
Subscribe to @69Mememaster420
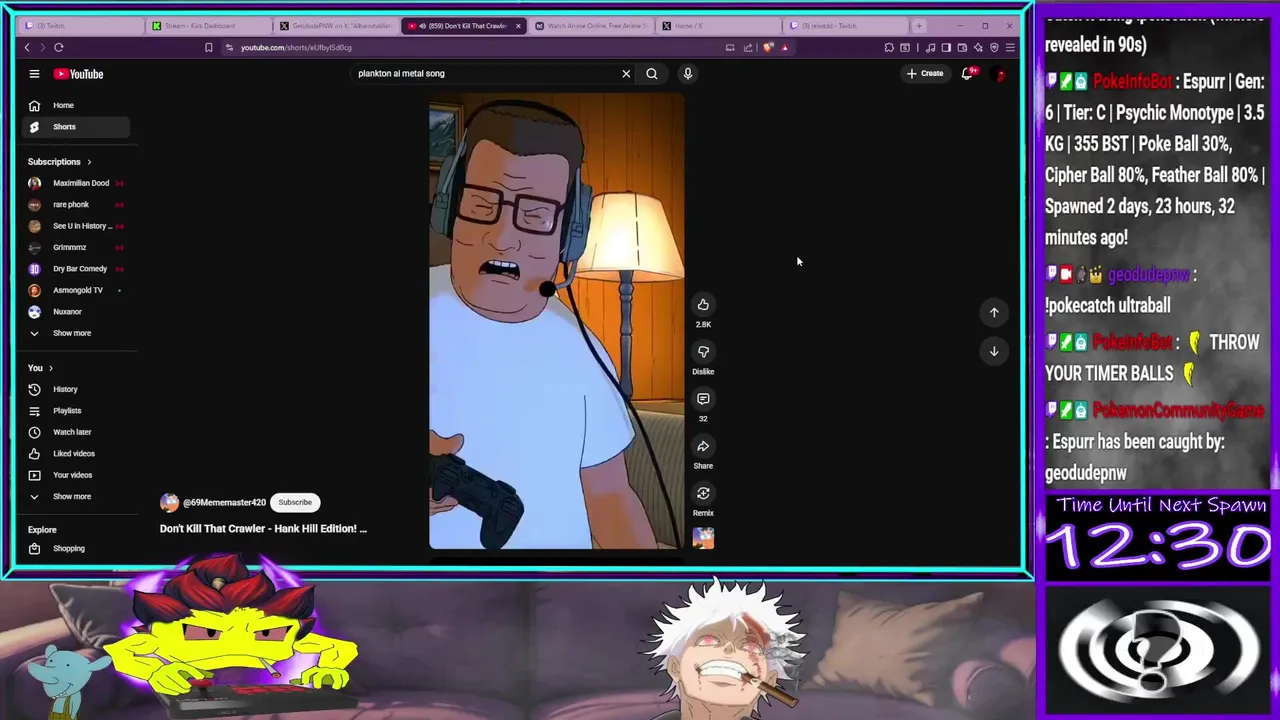pyautogui.click(x=295, y=503)
